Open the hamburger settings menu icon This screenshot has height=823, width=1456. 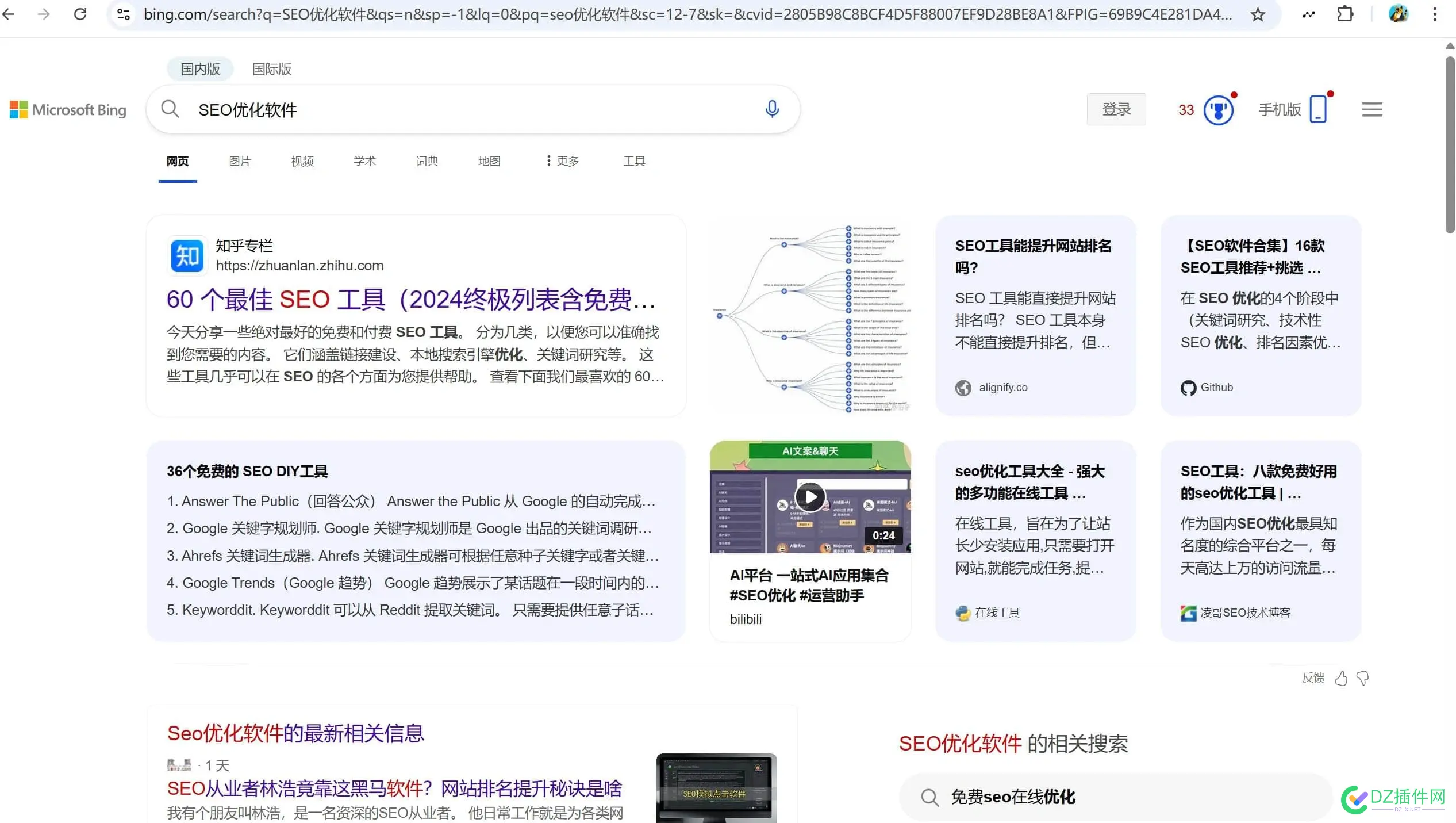point(1372,109)
